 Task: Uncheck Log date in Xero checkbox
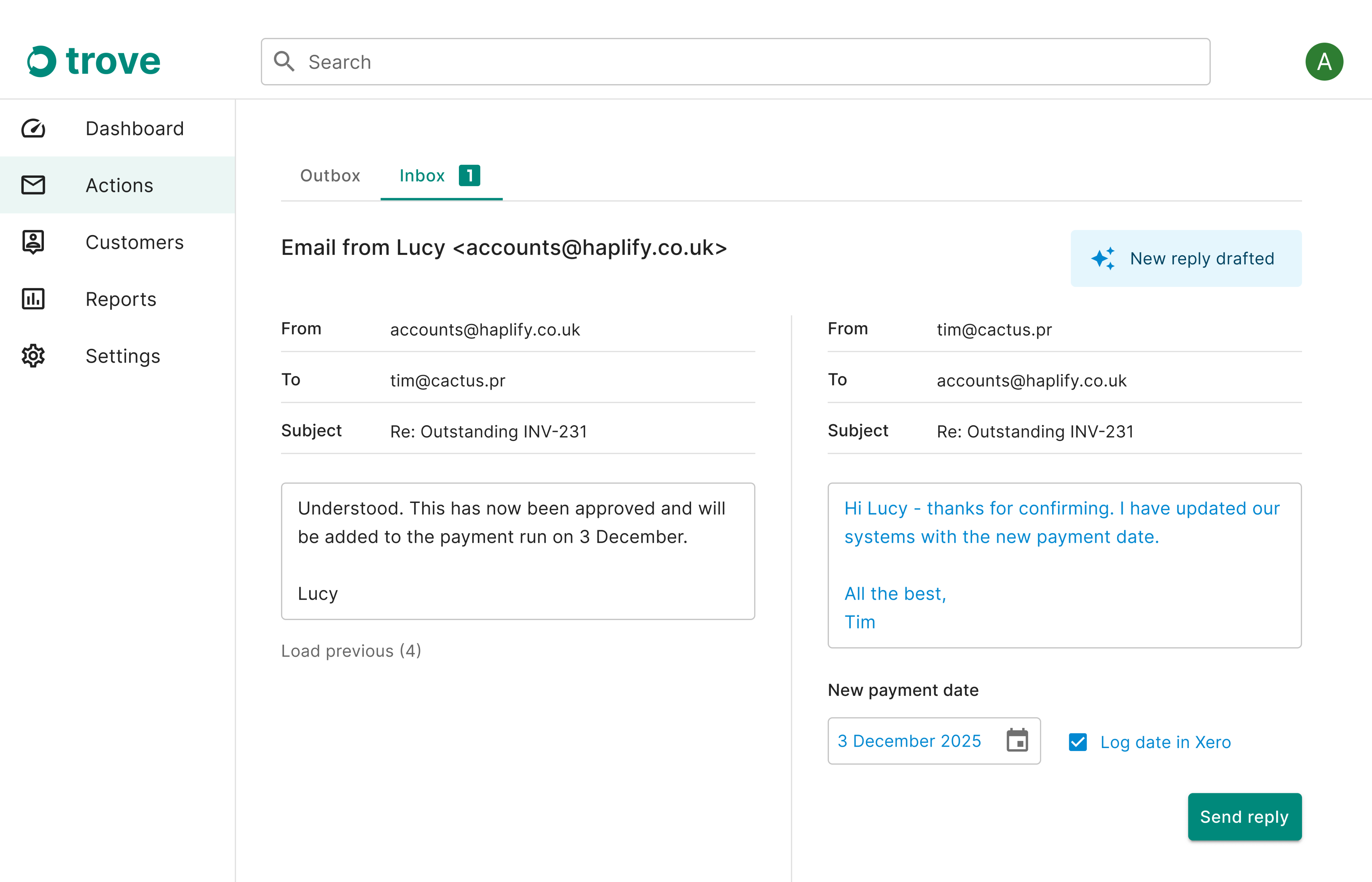(x=1078, y=742)
